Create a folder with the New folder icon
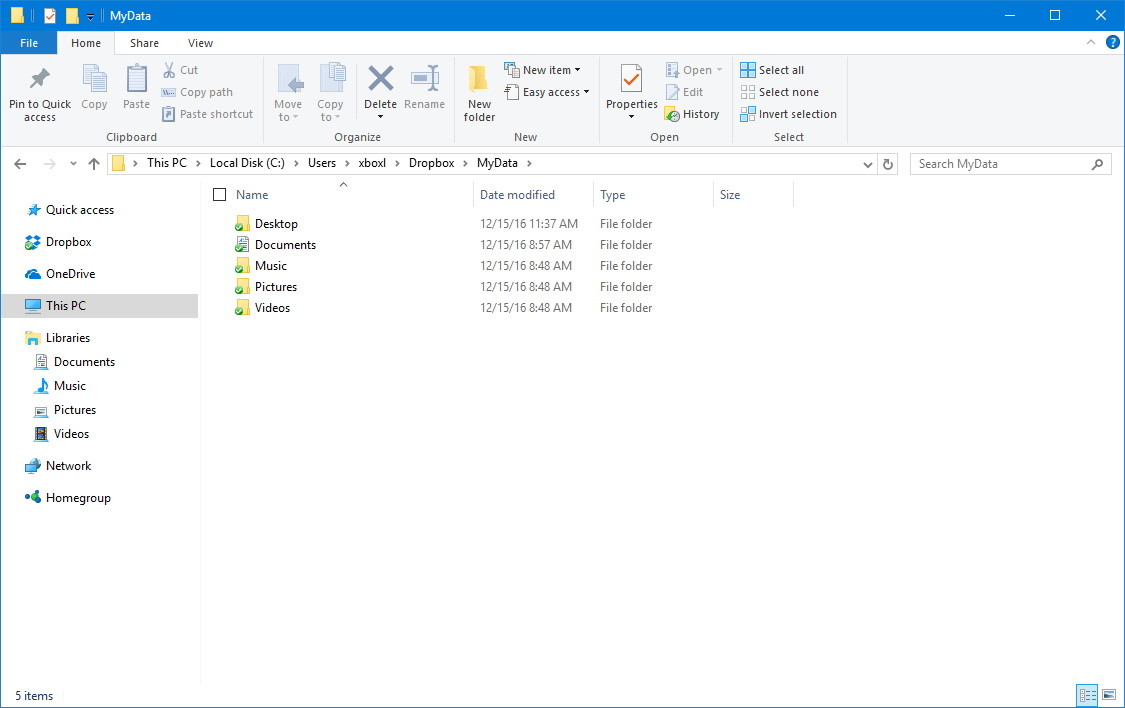1125x708 pixels. (x=478, y=92)
